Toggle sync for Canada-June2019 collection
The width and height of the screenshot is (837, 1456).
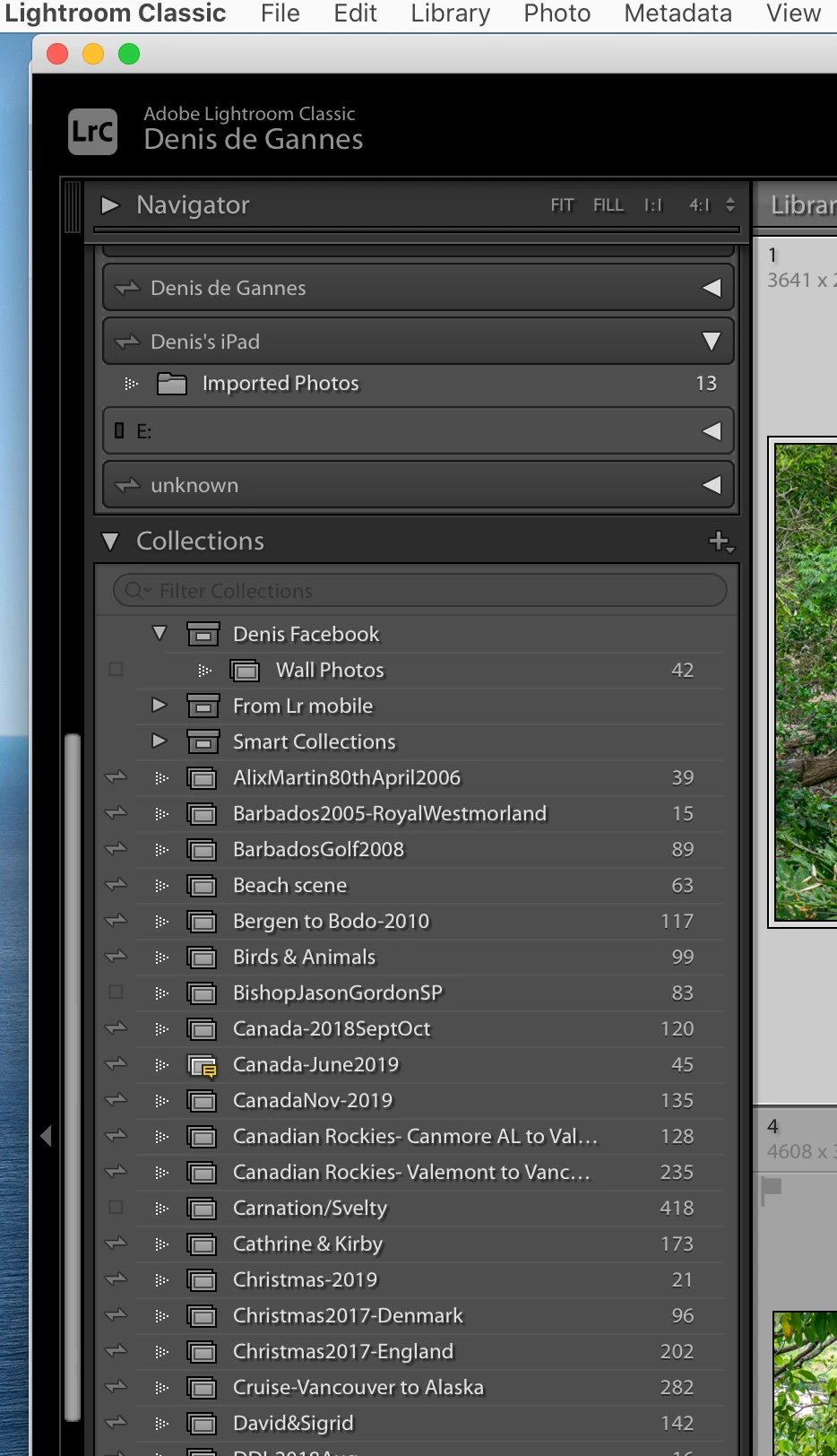tap(116, 1064)
